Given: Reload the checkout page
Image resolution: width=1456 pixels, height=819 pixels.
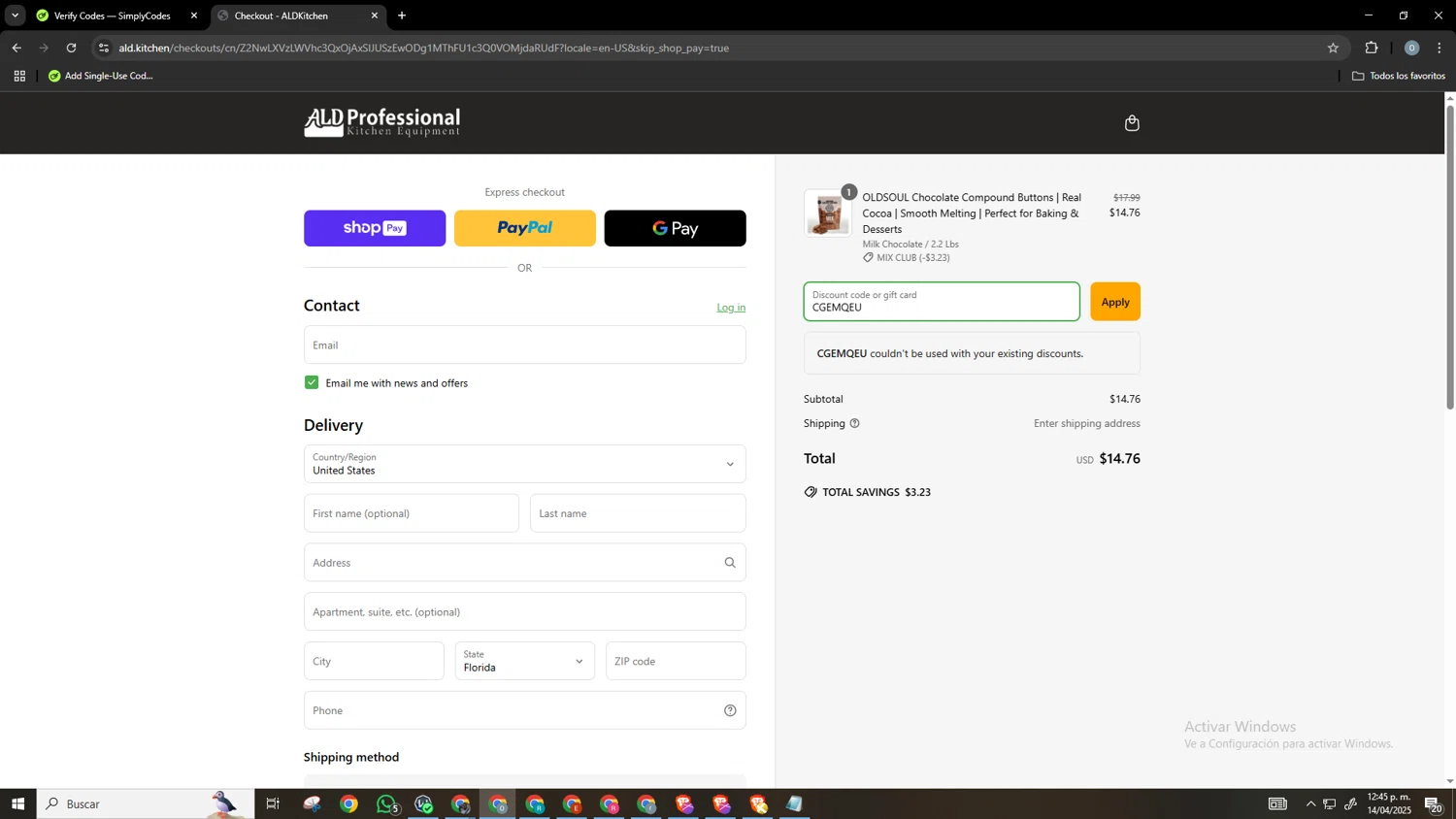Looking at the screenshot, I should [71, 48].
